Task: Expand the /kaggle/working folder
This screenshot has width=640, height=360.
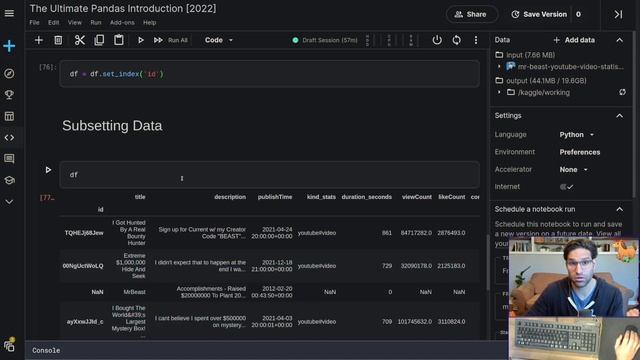Action: 499,92
